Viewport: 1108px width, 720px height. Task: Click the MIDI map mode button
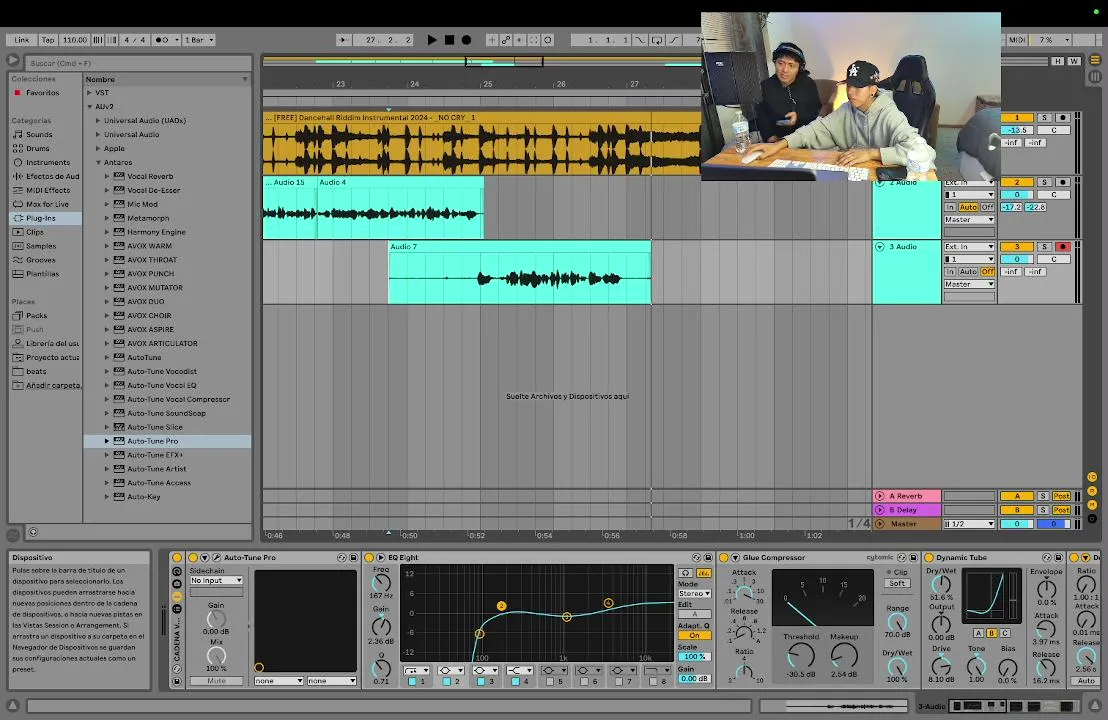[1017, 40]
